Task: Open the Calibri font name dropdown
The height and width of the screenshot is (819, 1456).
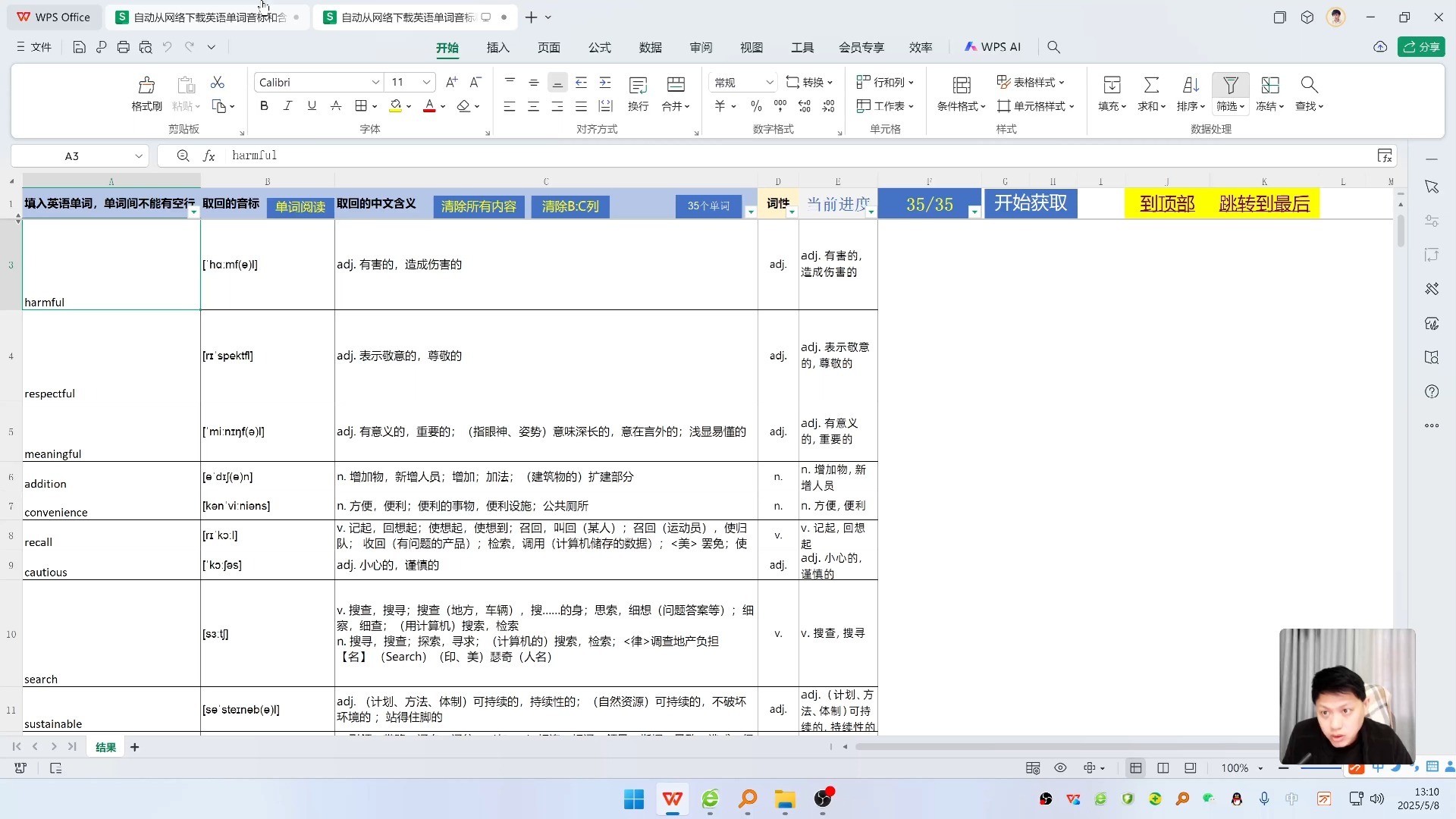Action: [375, 82]
